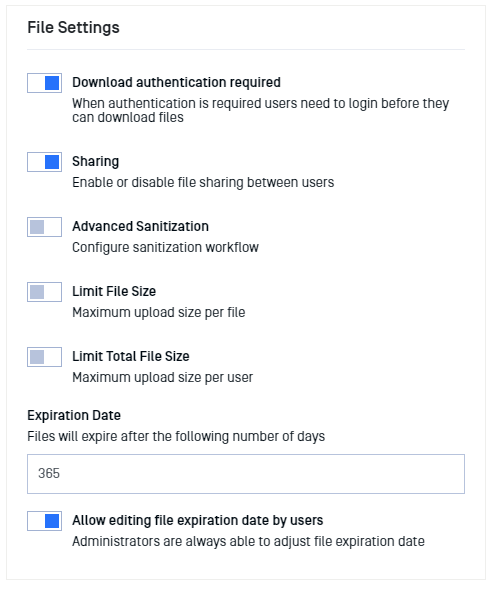Click the Allow editing file expiration date label

(x=198, y=520)
